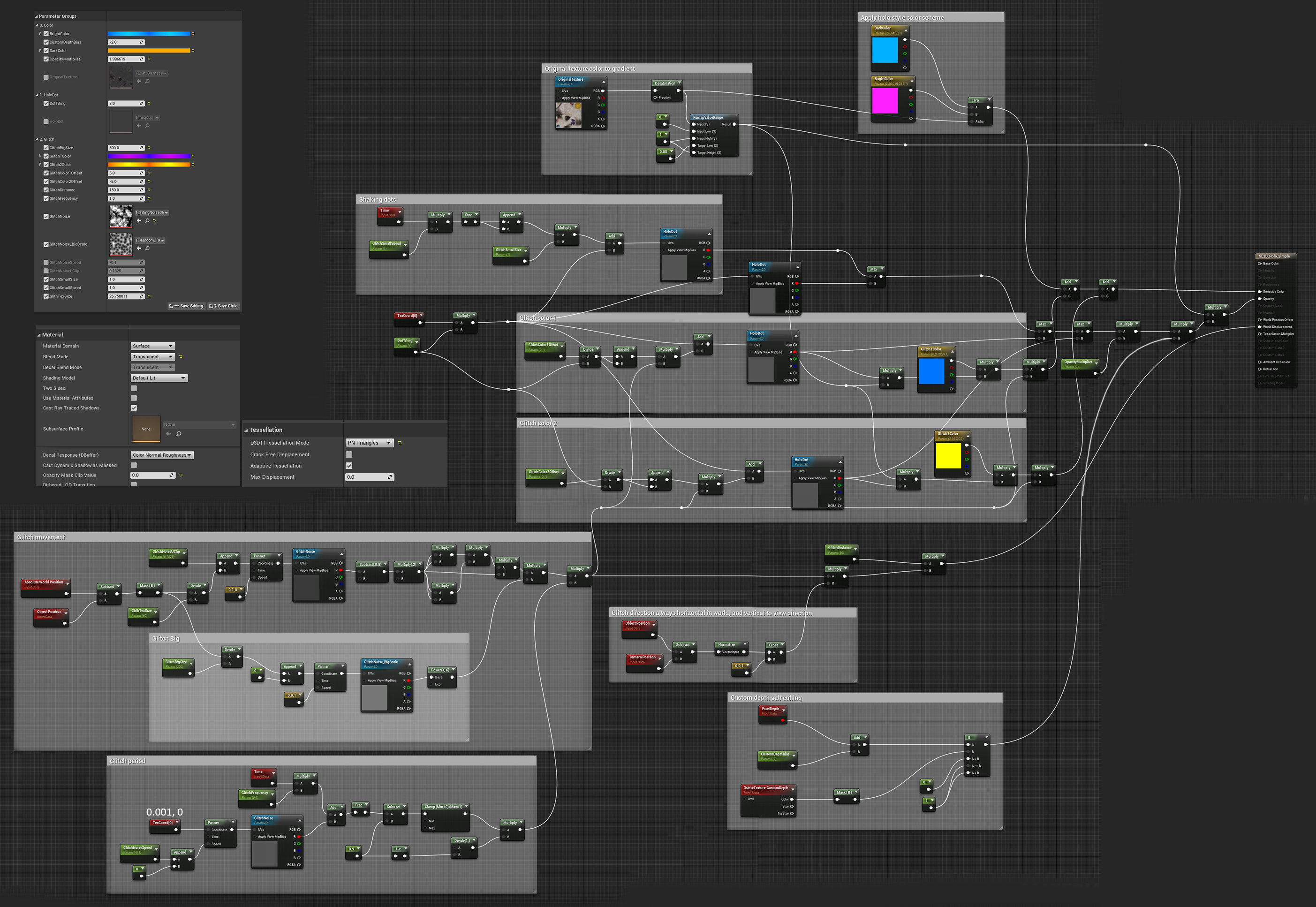This screenshot has width=1316, height=907.
Task: Open the Material Domain dropdown
Action: [153, 346]
